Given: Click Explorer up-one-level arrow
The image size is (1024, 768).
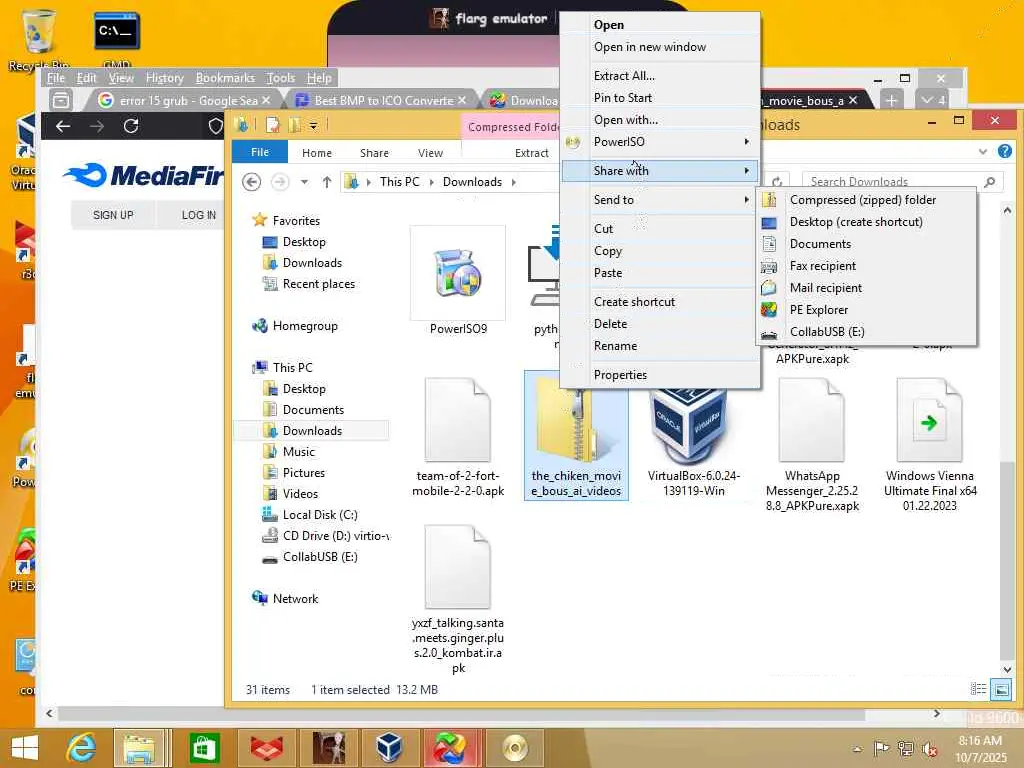Looking at the screenshot, I should (327, 182).
